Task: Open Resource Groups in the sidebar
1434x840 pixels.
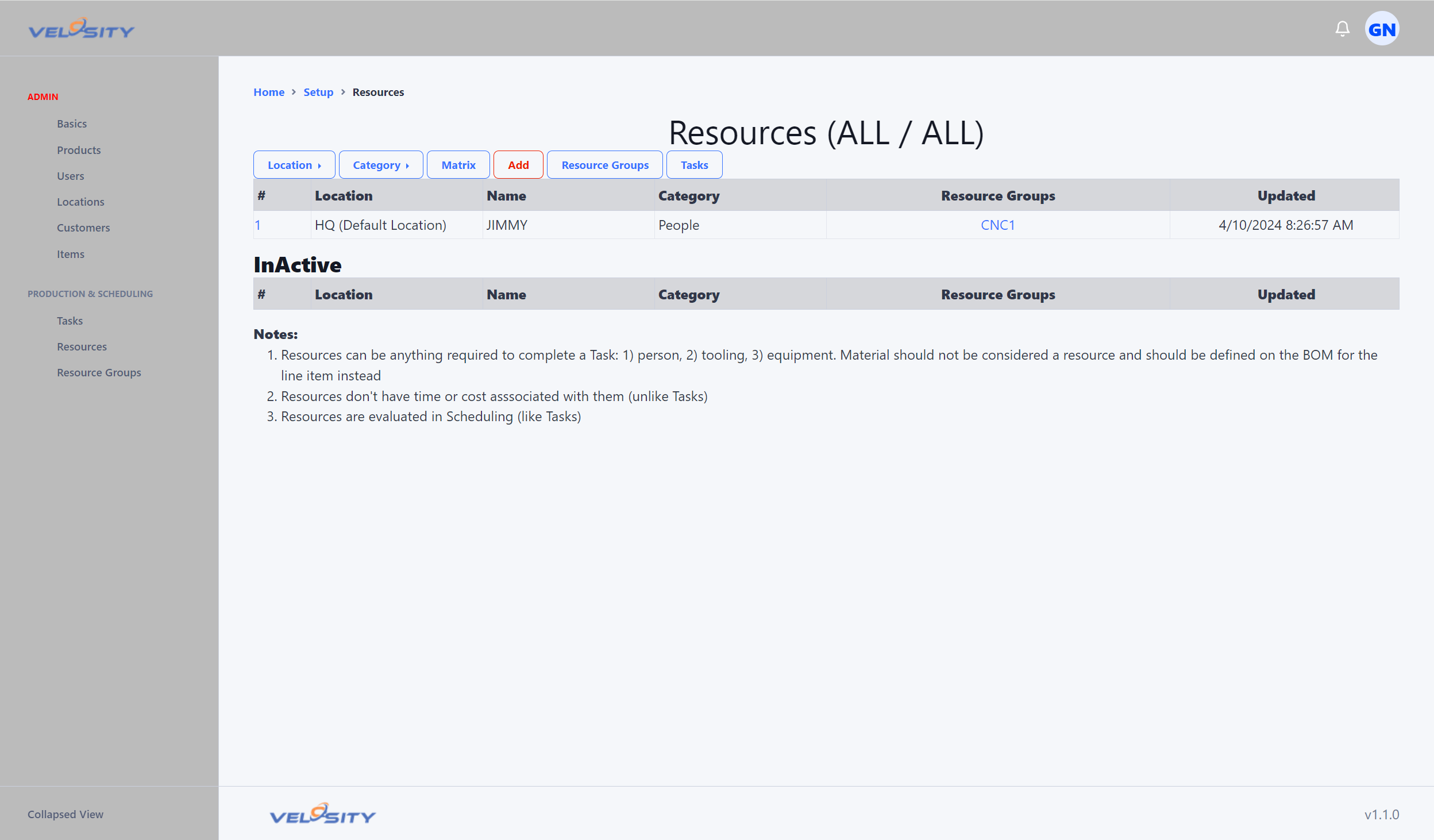Action: (x=99, y=372)
